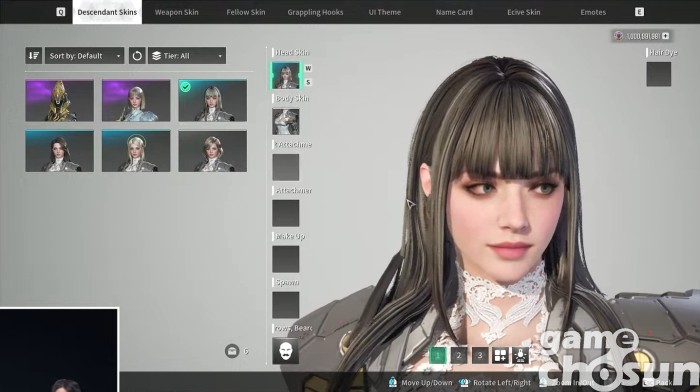Select preset slot 1
Screen dimensions: 700x392
438,355
